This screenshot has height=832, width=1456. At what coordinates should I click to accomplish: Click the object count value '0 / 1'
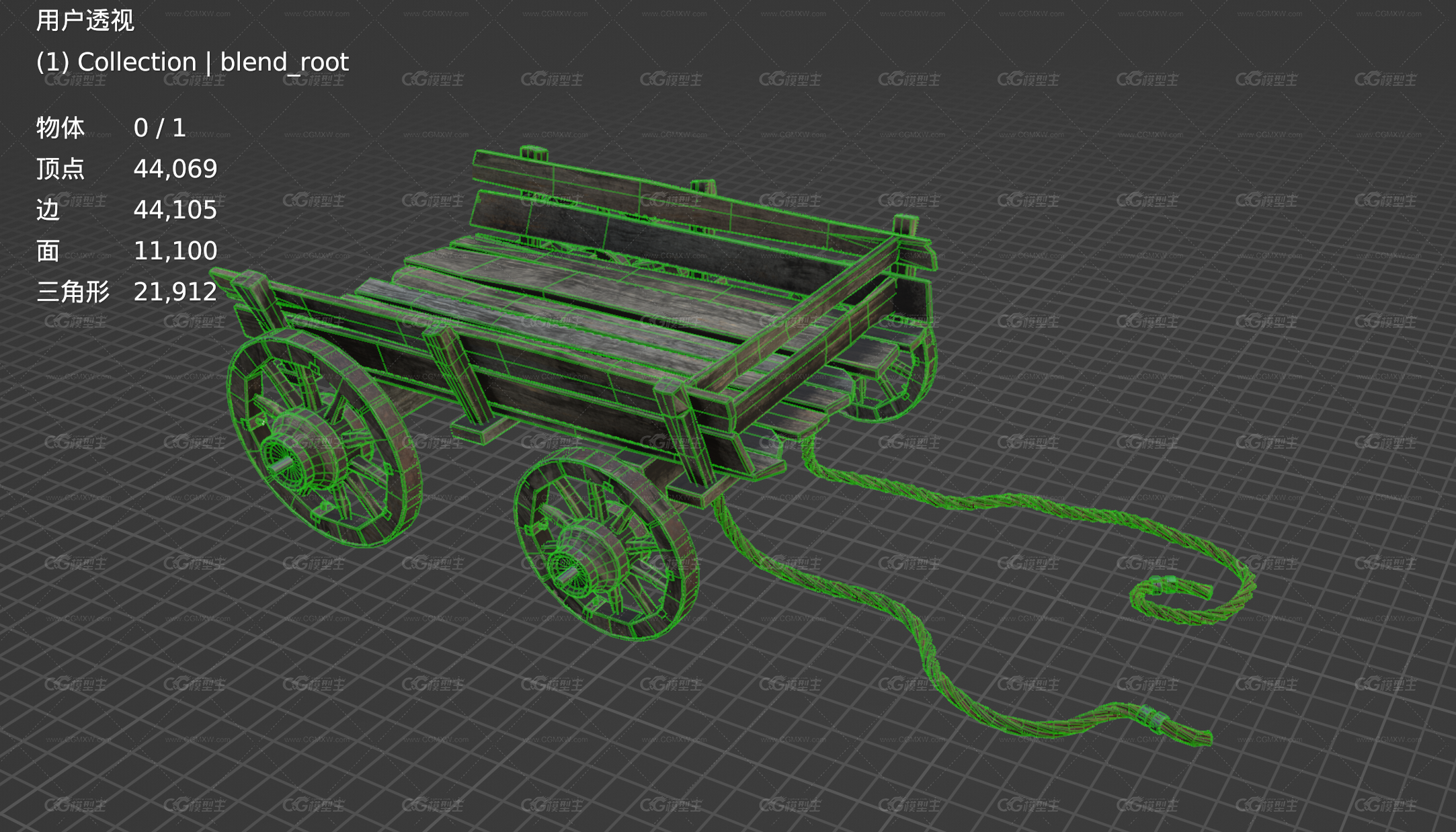point(160,128)
